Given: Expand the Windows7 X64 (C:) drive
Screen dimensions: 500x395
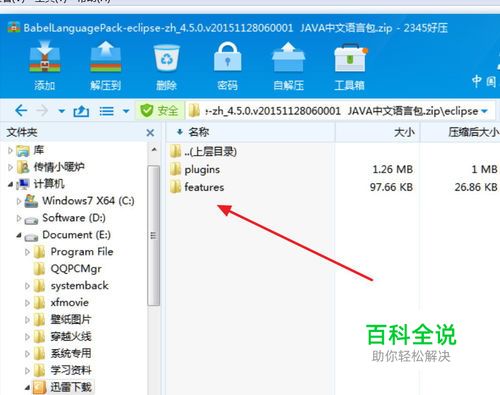Looking at the screenshot, I should pos(19,201).
